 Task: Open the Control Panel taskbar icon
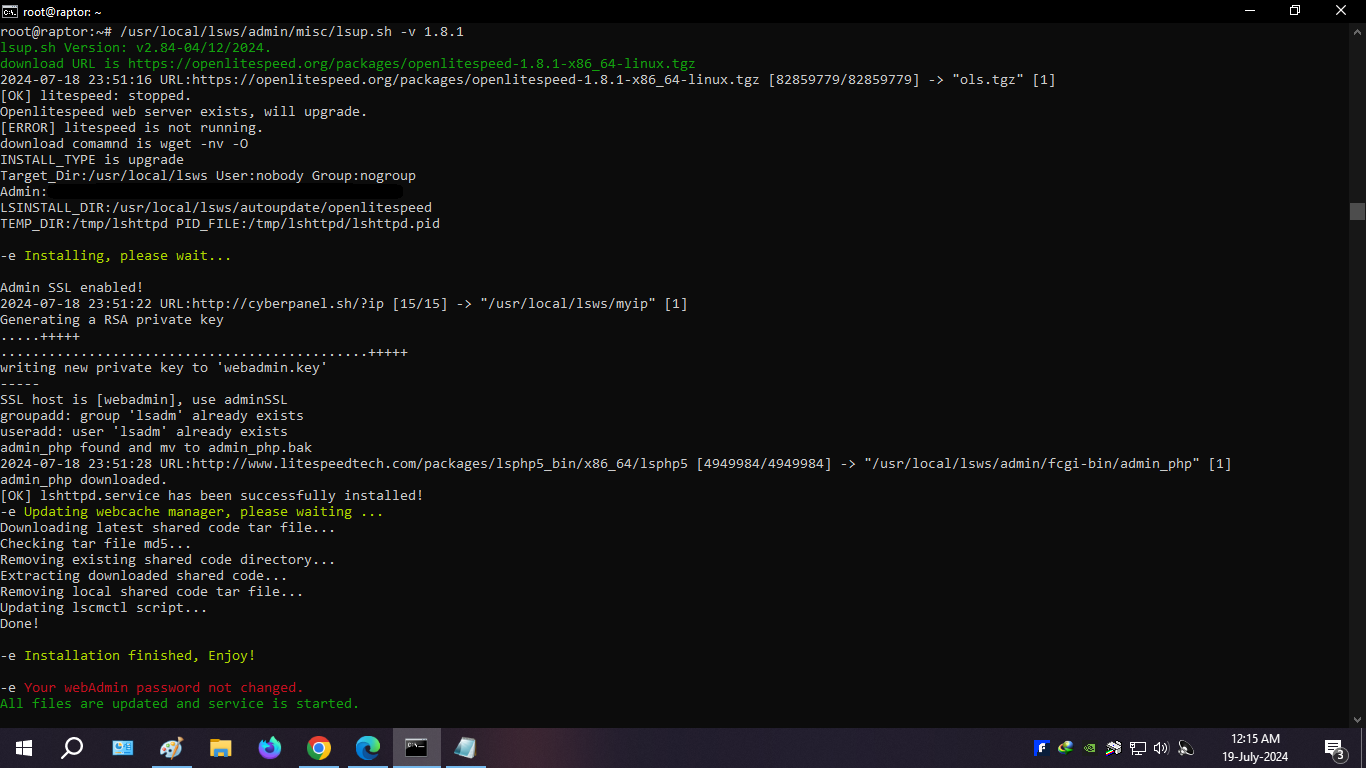[x=123, y=748]
